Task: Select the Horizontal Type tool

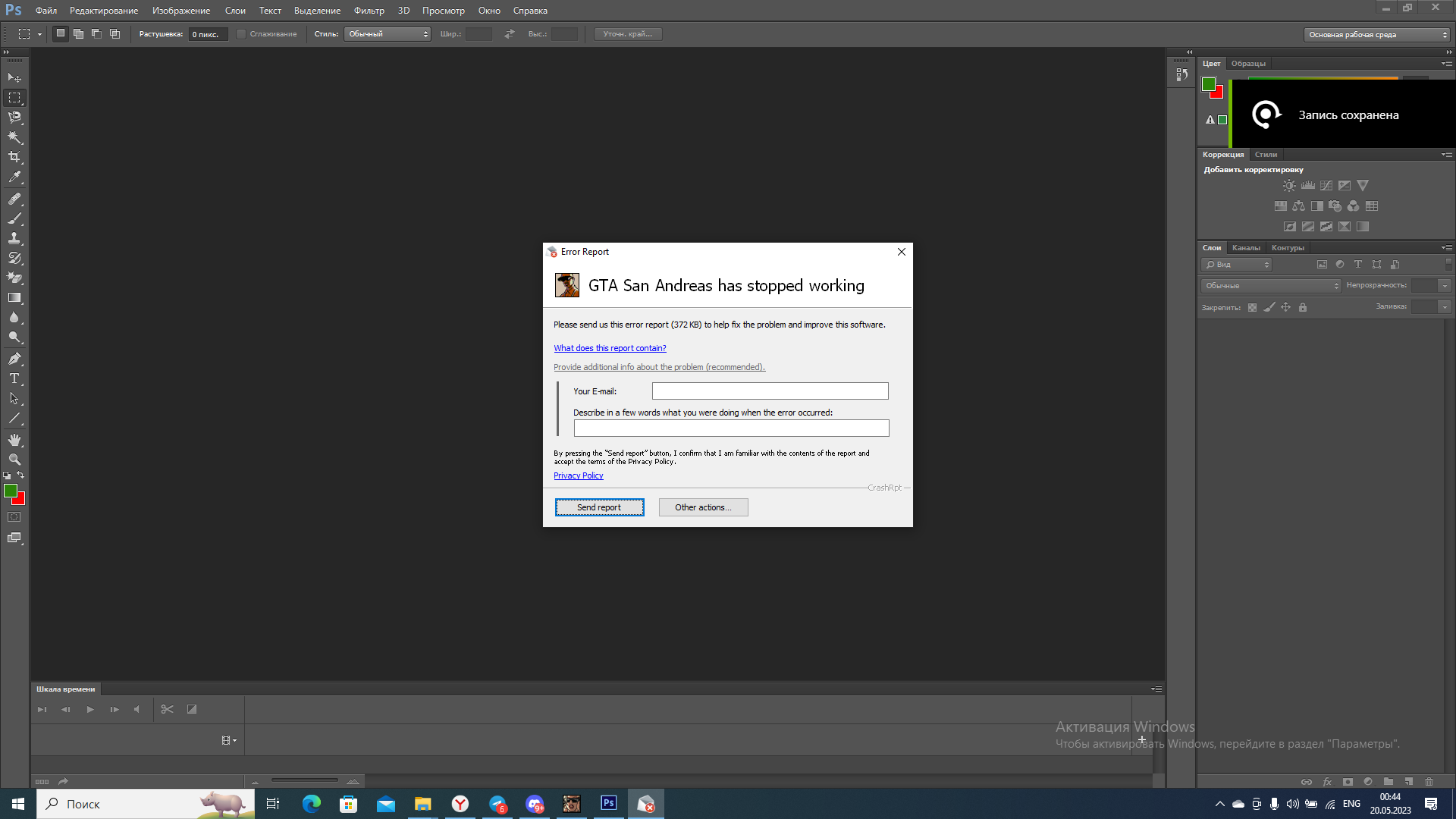Action: tap(14, 378)
